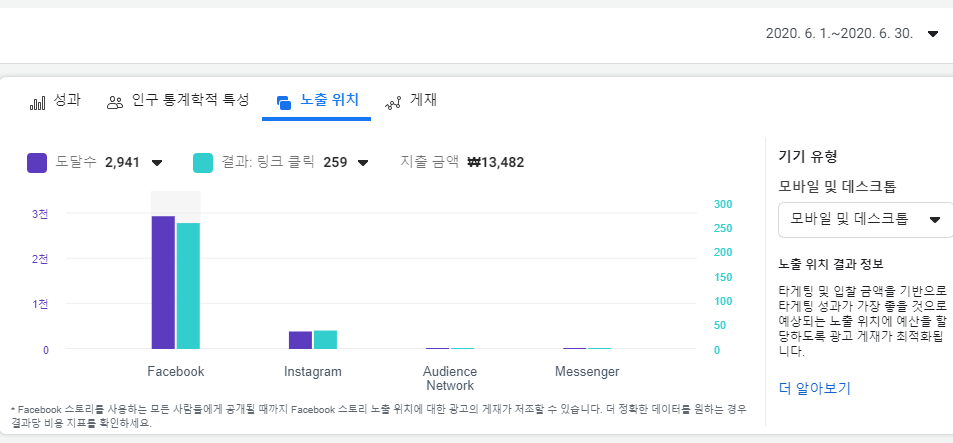Screen dimensions: 953x443
Task: Click the 더 알아보기 link
Action: click(x=814, y=388)
